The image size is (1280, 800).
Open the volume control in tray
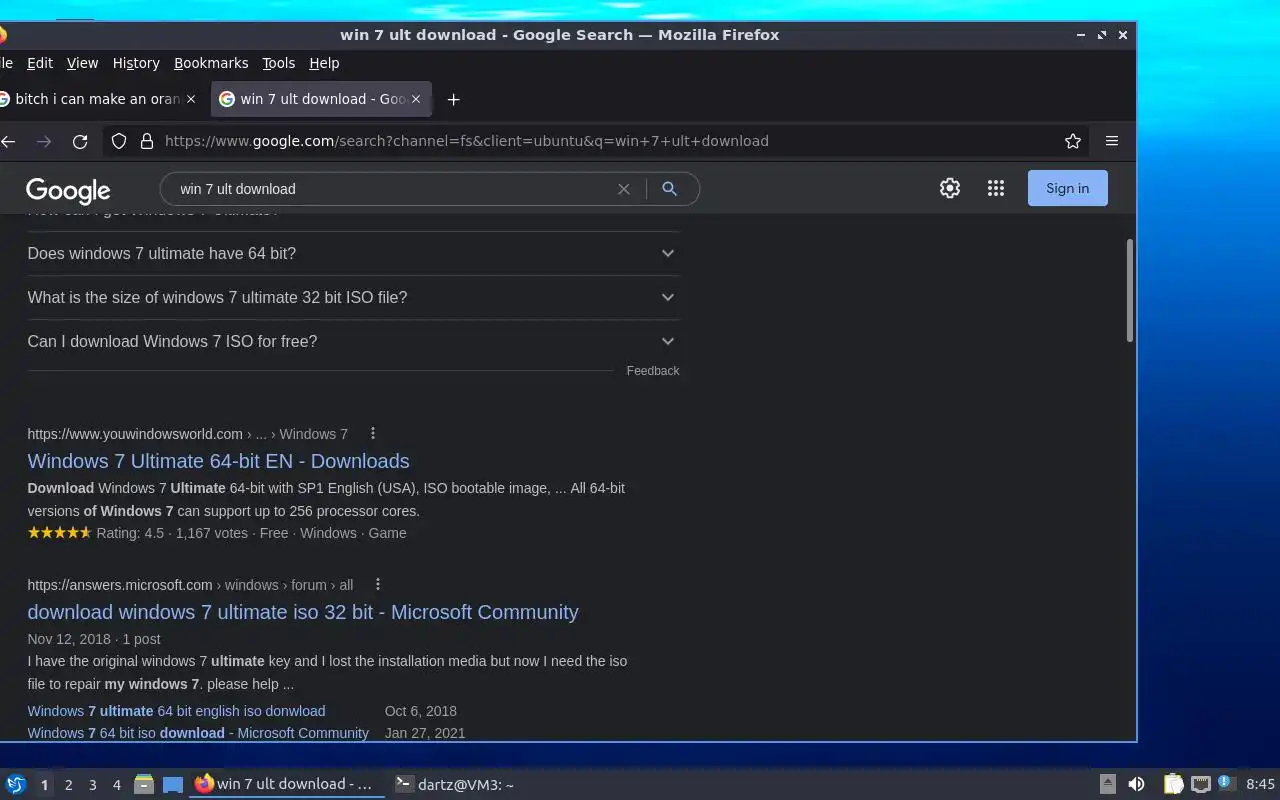point(1136,784)
